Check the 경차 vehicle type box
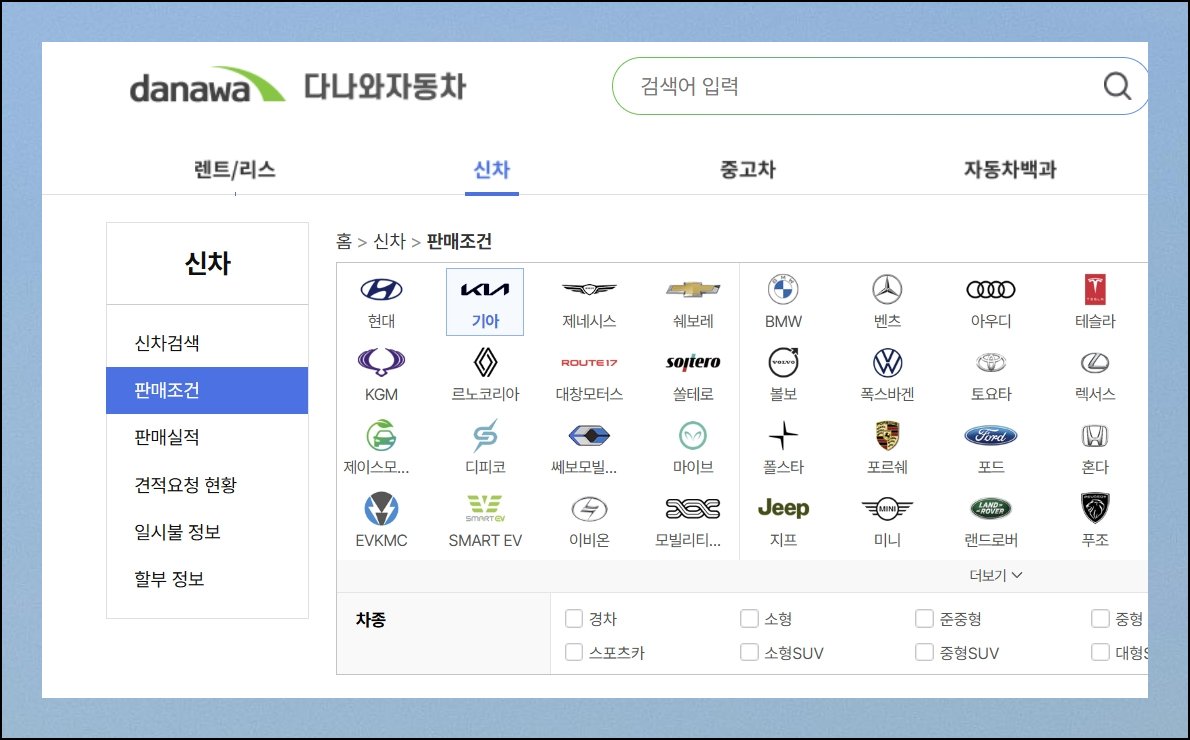The height and width of the screenshot is (740, 1190). [x=574, y=619]
